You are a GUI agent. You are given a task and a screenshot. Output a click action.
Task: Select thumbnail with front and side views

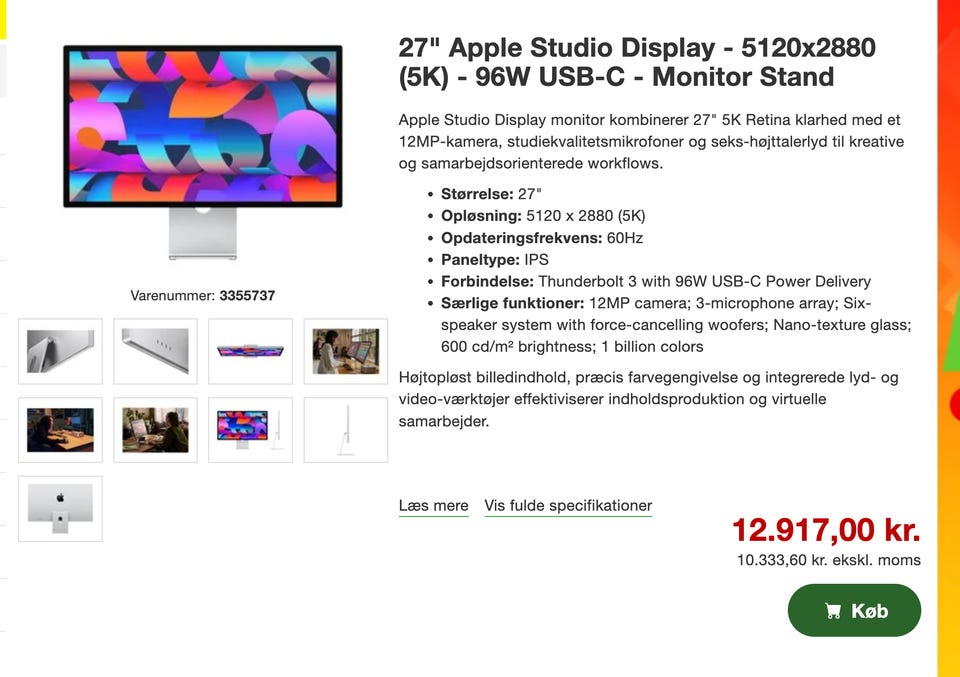250,430
